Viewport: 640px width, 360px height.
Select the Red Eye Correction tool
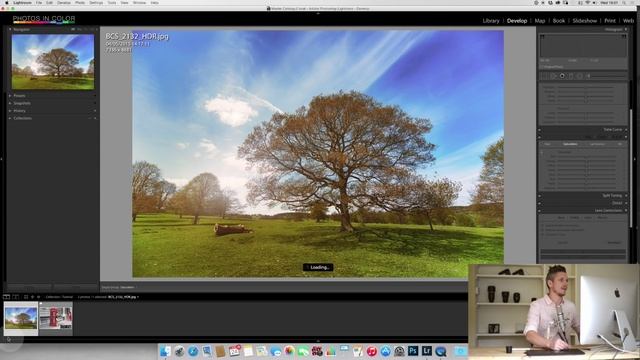click(x=562, y=76)
